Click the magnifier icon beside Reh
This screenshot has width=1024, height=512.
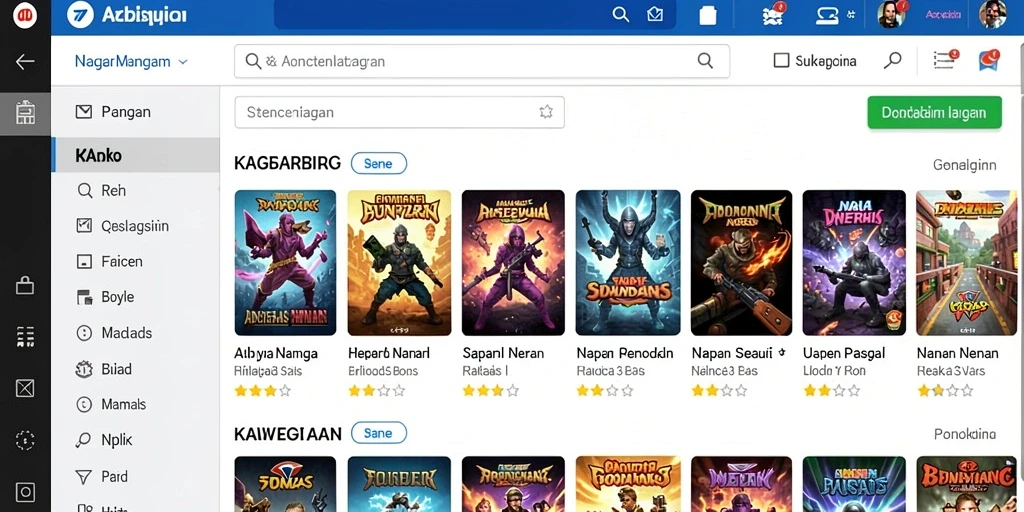point(84,191)
